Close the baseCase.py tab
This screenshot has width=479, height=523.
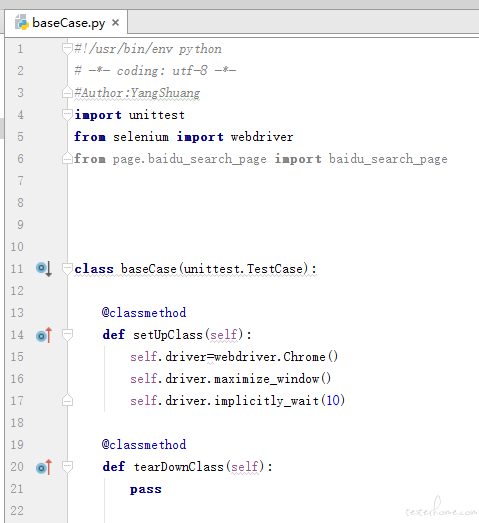(x=115, y=23)
